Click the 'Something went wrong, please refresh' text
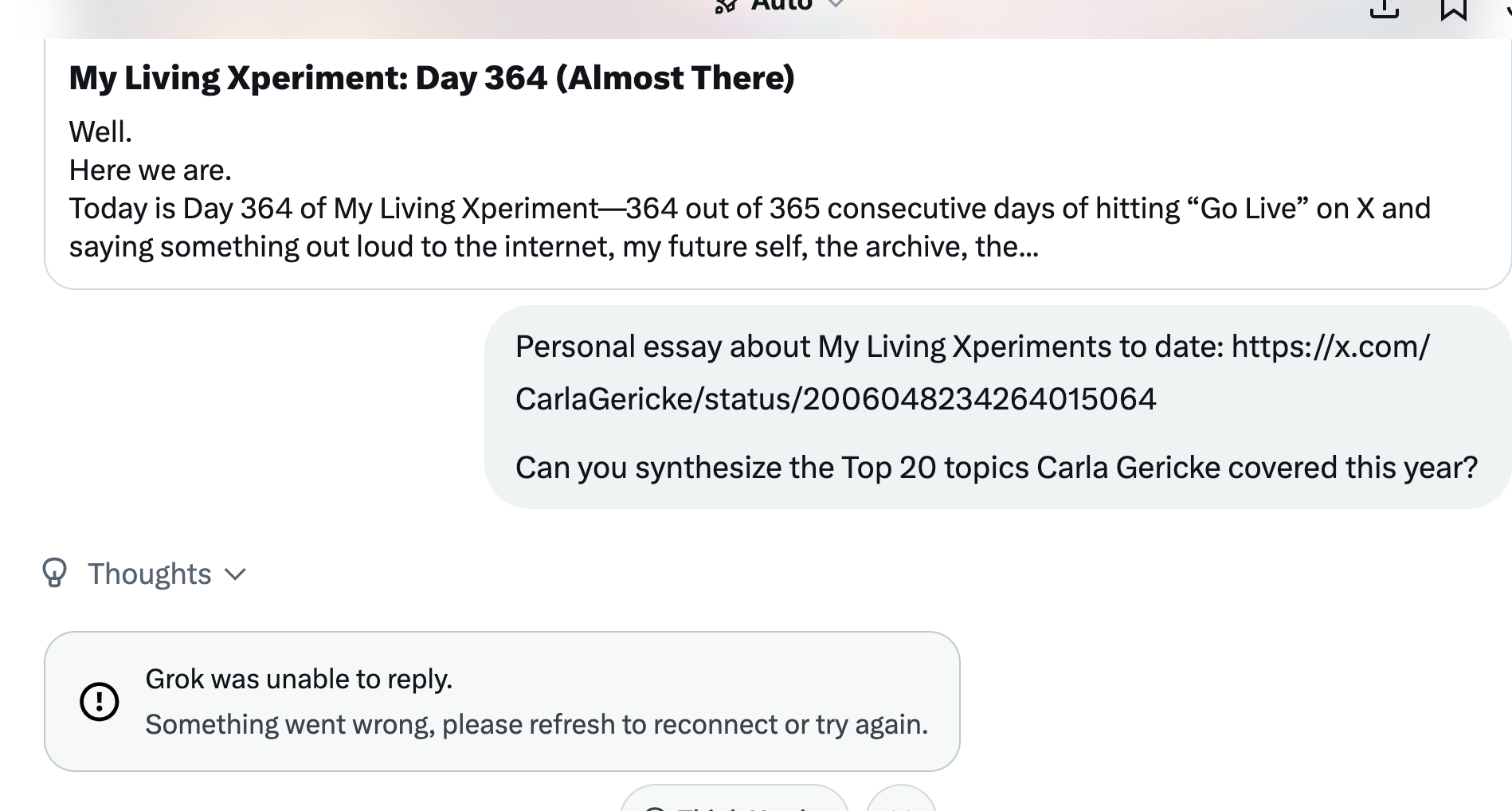1512x811 pixels. click(536, 724)
